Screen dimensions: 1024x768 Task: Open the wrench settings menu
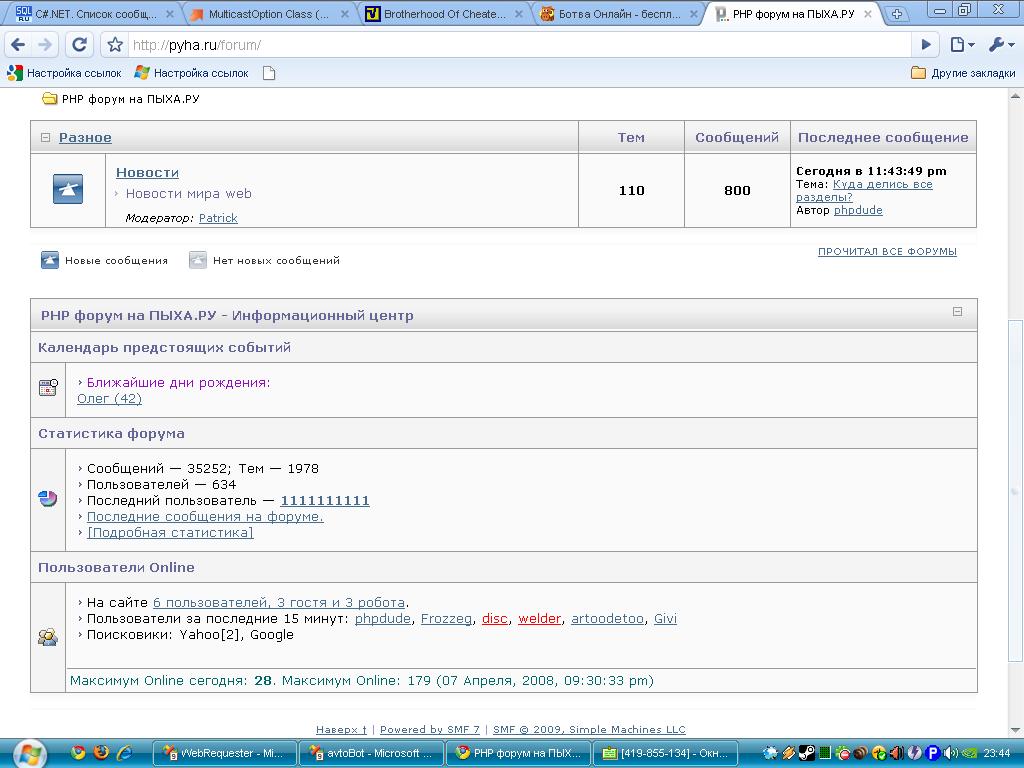coord(1000,45)
